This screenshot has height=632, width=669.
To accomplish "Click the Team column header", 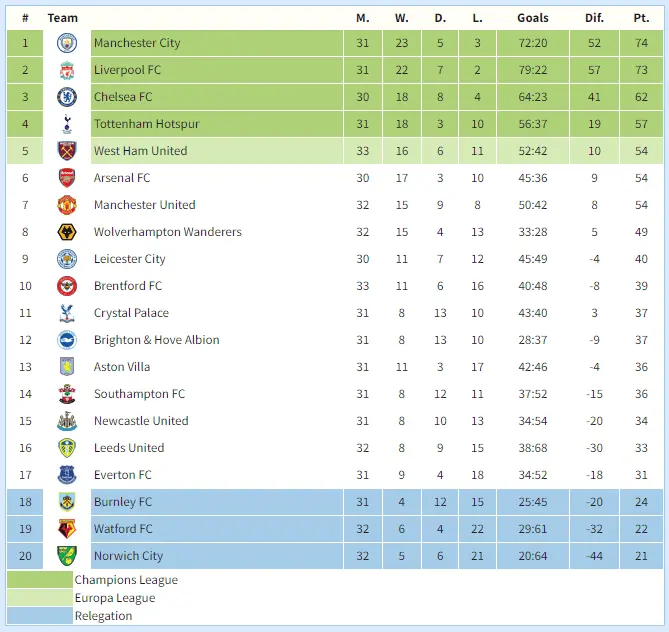I will click(x=62, y=18).
